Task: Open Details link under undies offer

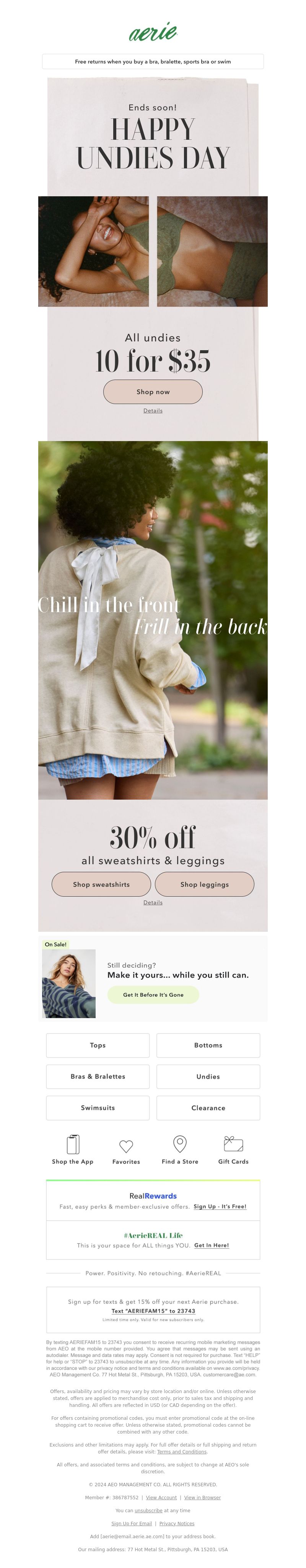Action: pyautogui.click(x=153, y=411)
